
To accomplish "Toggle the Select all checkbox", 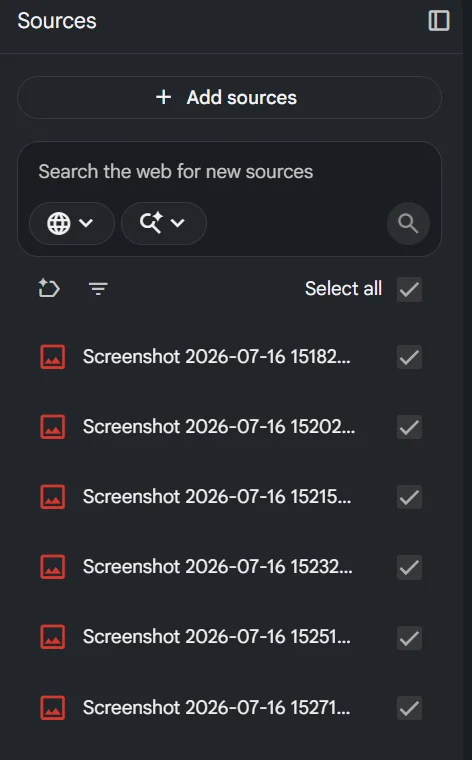I will 409,289.
